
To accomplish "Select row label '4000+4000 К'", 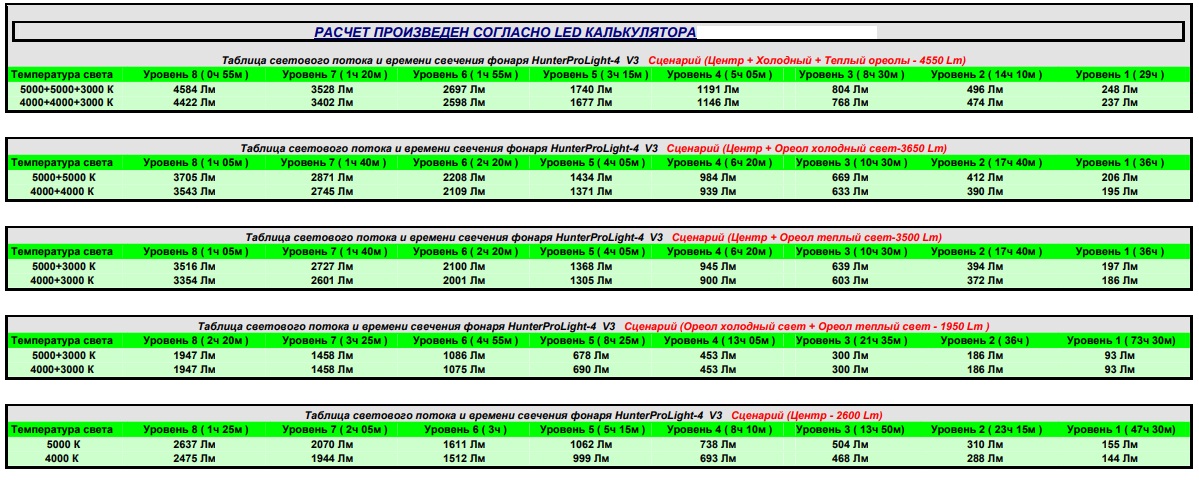I will 63,190.
